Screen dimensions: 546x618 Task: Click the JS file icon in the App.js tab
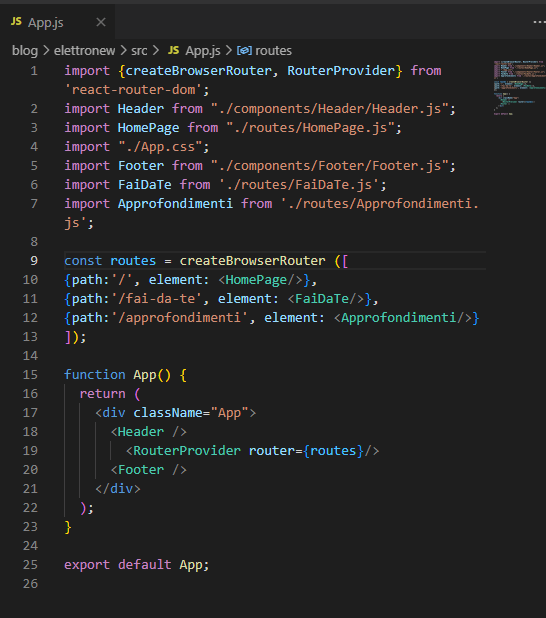point(16,21)
